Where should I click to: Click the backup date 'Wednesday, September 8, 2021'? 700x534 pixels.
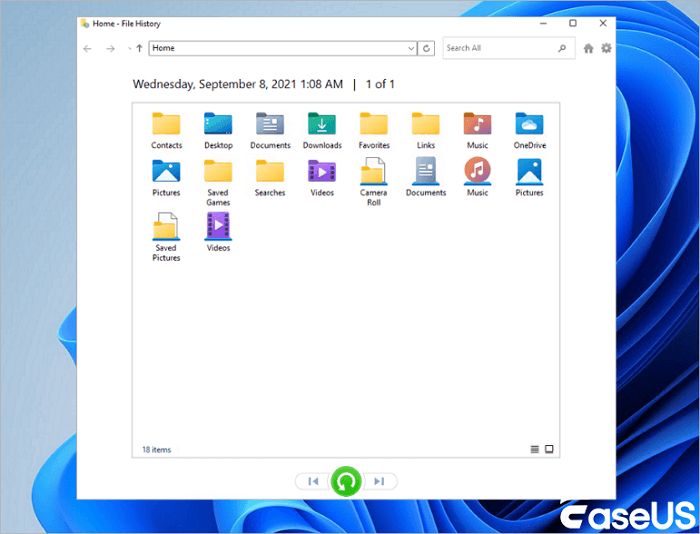(215, 84)
